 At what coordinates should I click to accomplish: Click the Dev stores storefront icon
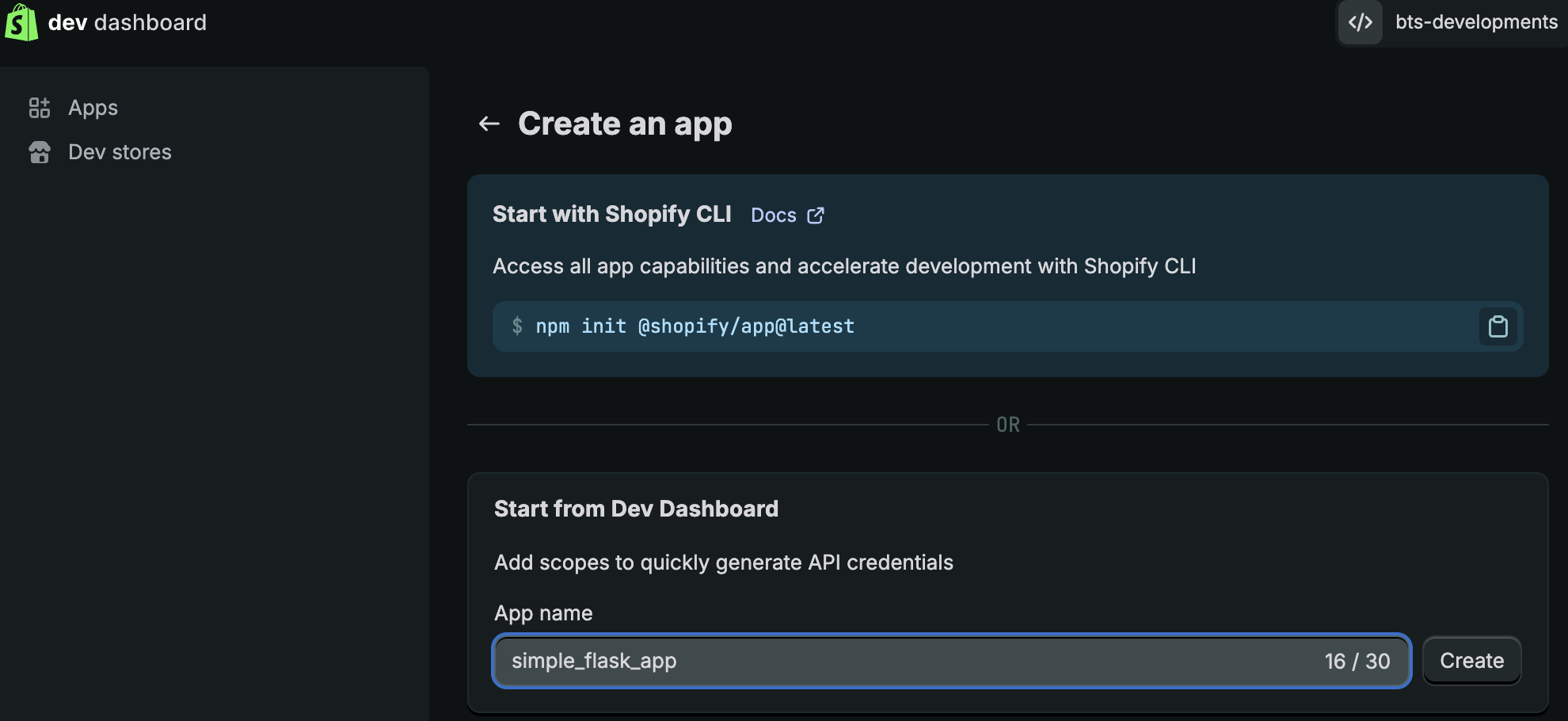40,152
